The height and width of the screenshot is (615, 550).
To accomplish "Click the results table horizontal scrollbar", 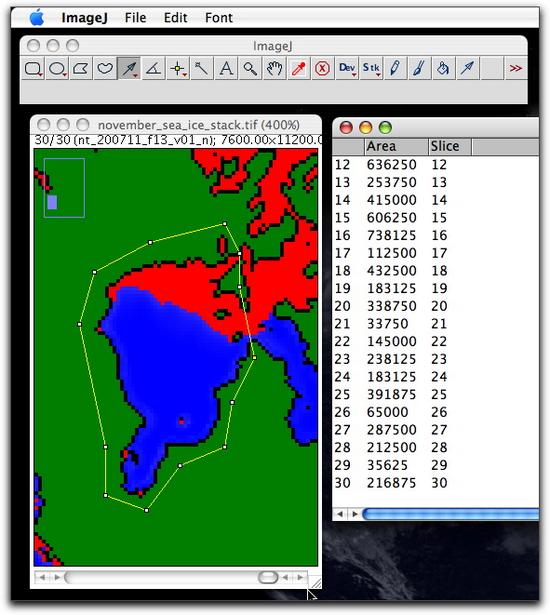I will pos(450,514).
